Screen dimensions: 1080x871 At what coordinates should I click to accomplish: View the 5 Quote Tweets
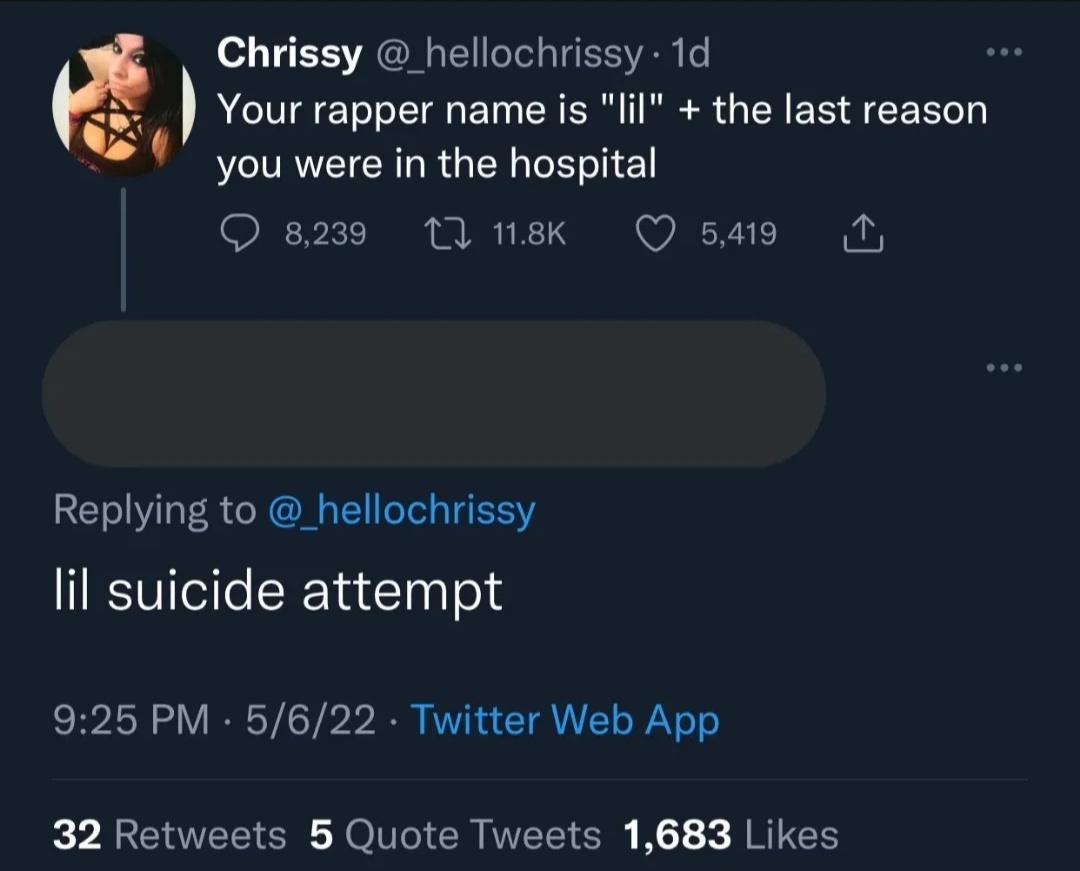point(455,834)
